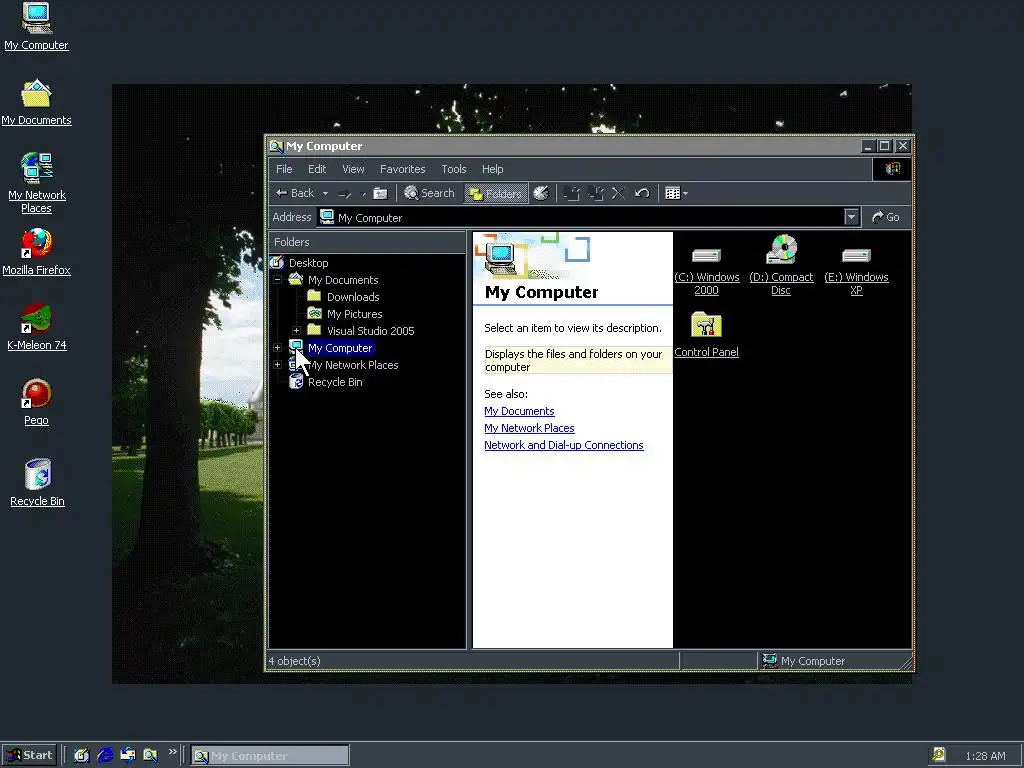1024x768 pixels.
Task: Click the History toolbar icon
Action: click(x=541, y=193)
